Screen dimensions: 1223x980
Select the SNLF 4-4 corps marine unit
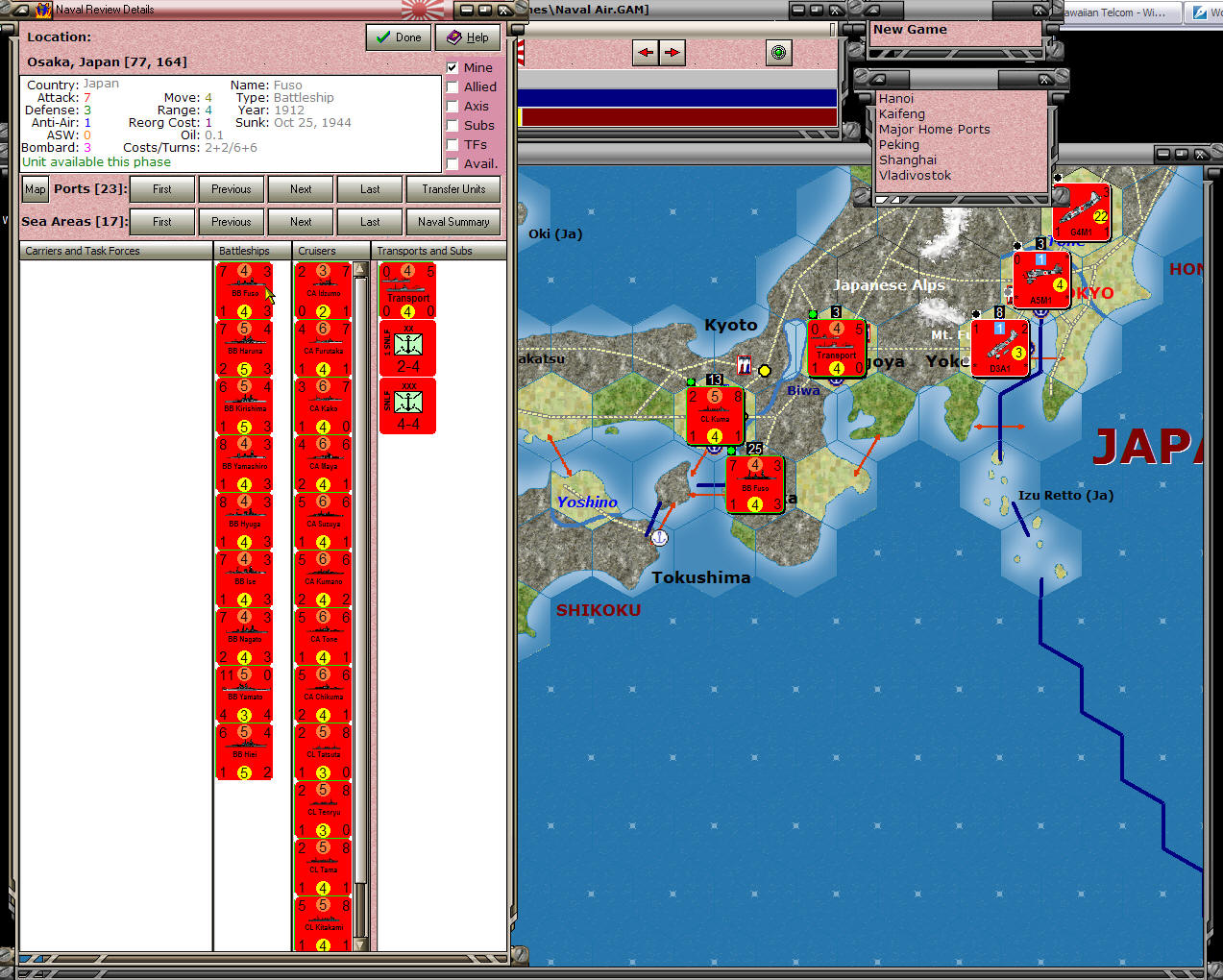[x=407, y=405]
